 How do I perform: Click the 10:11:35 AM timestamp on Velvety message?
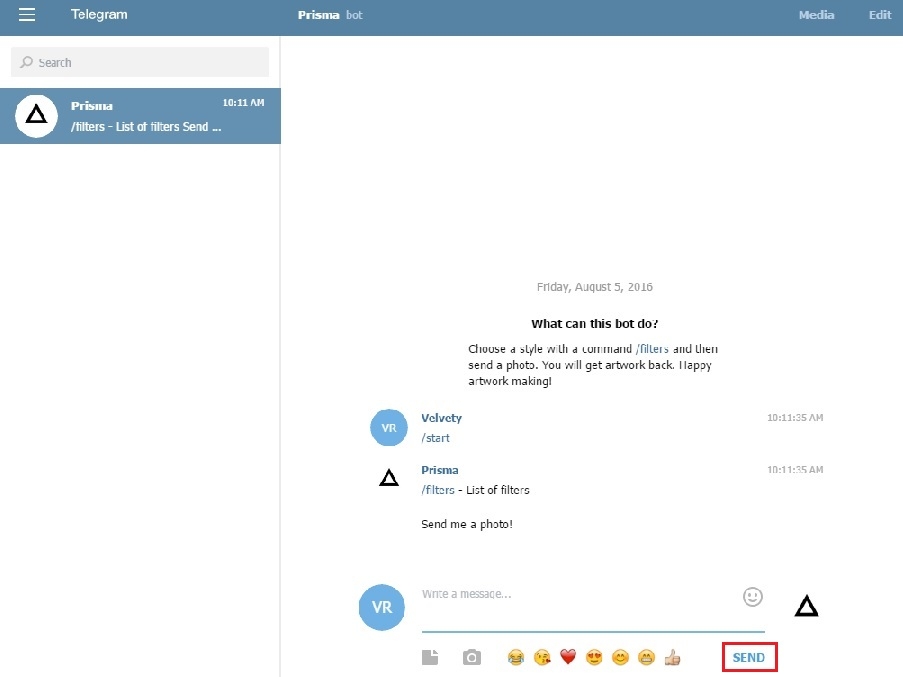795,417
